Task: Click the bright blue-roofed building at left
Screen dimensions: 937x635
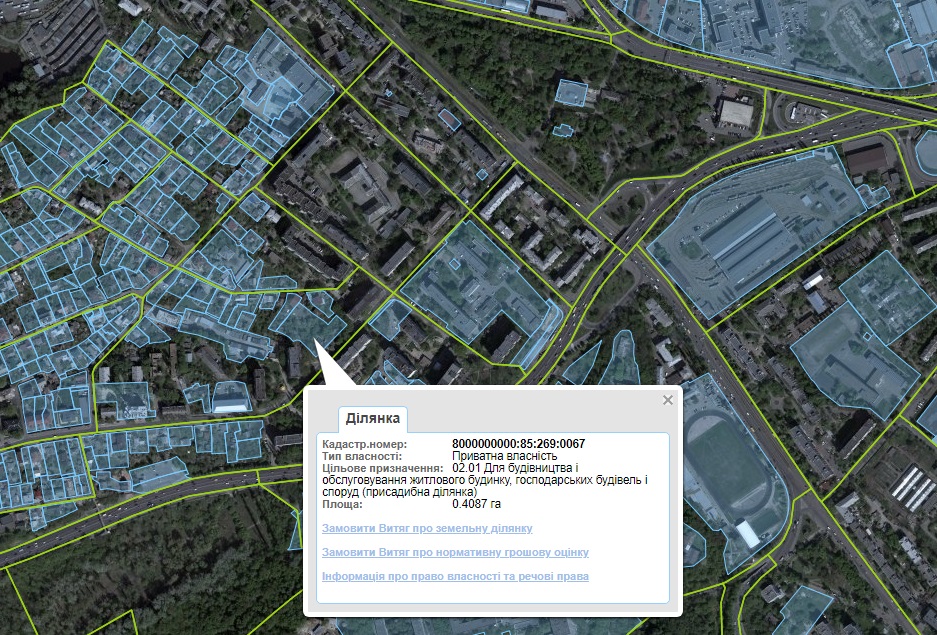Action: [x=230, y=400]
